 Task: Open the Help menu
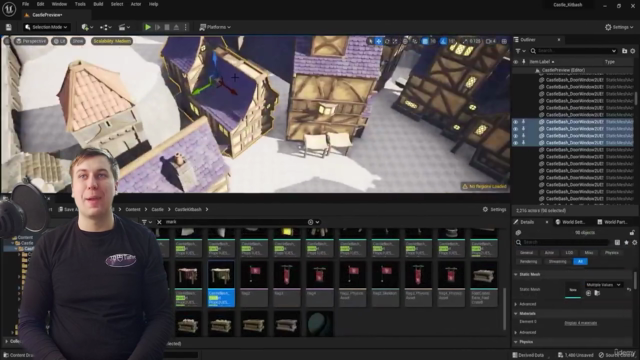pos(153,4)
